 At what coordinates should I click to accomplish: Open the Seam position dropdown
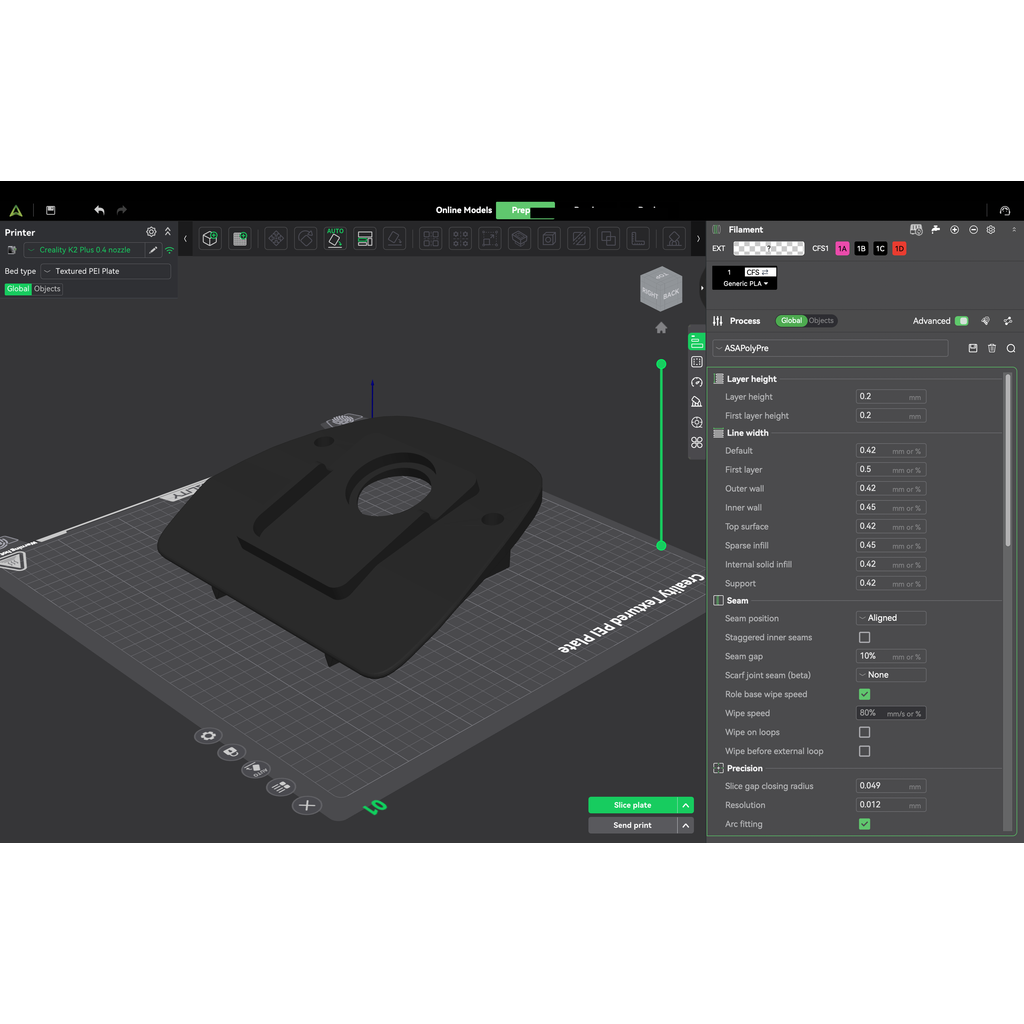[x=891, y=618]
